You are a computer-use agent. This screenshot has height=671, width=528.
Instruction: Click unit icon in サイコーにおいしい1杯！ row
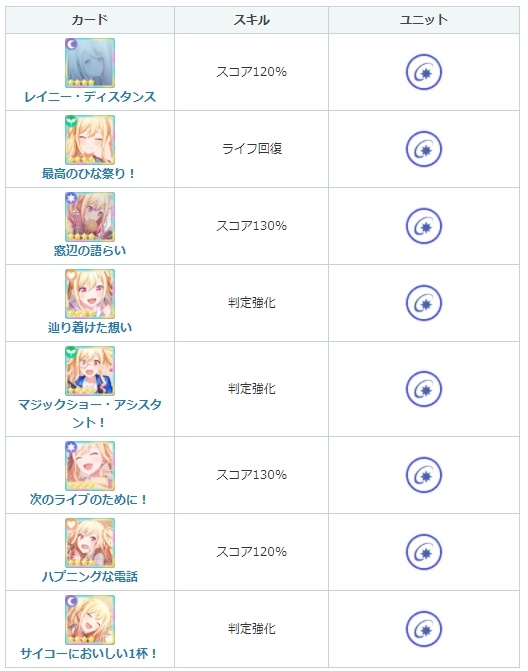424,629
